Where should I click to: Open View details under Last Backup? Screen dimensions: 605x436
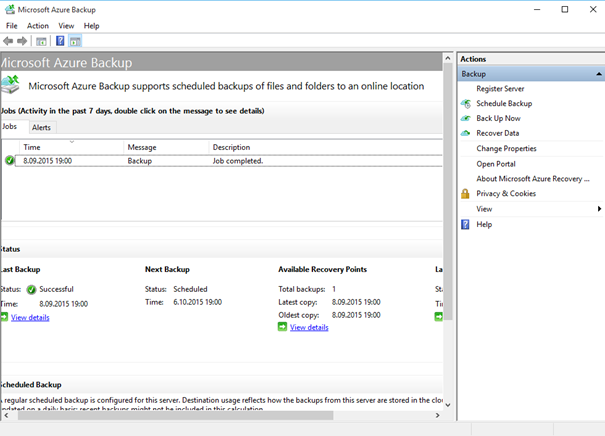30,317
